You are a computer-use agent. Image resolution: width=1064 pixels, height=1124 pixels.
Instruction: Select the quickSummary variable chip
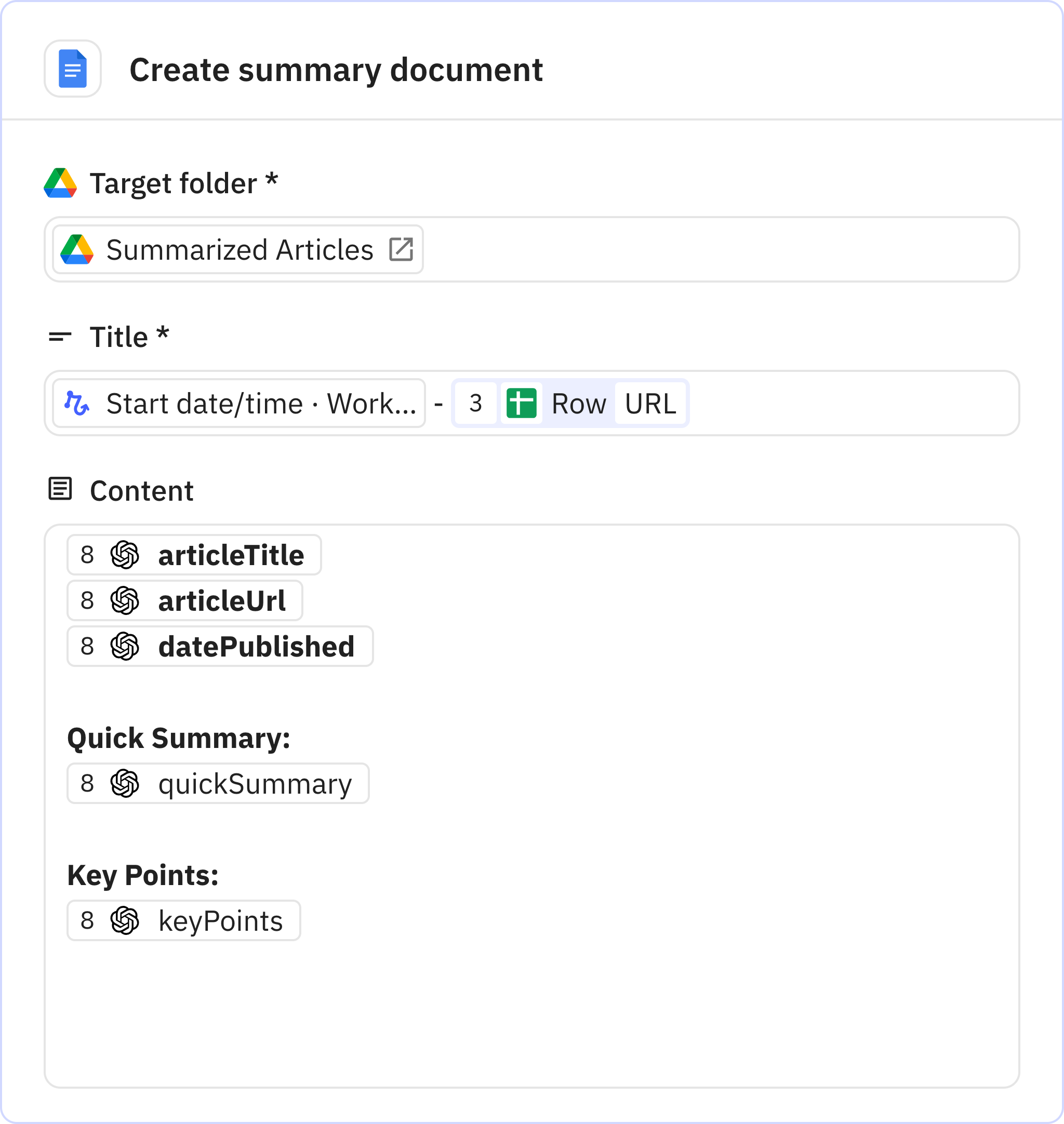coord(218,784)
